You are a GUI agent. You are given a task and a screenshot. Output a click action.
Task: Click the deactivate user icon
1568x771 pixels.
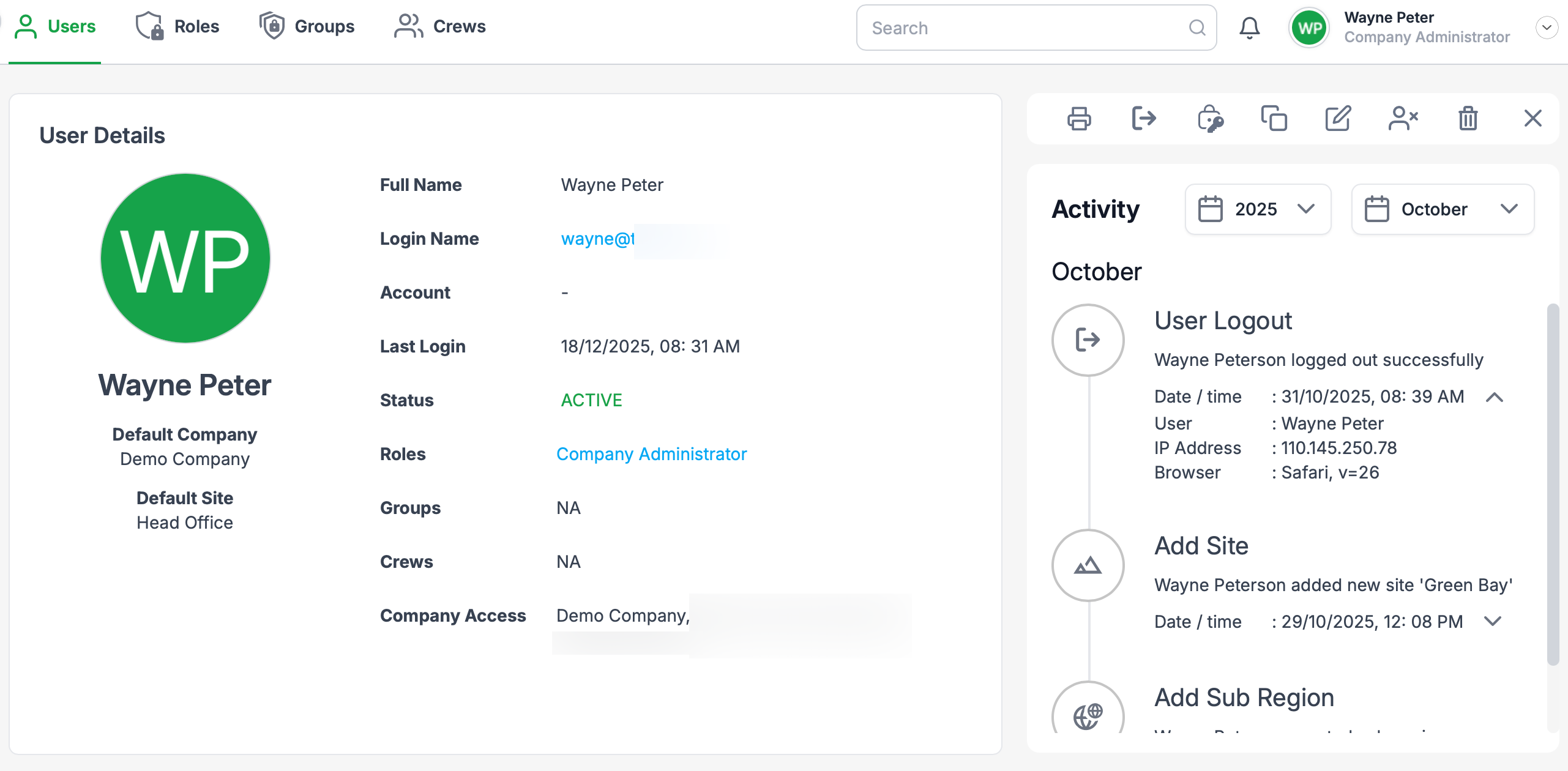[x=1403, y=119]
